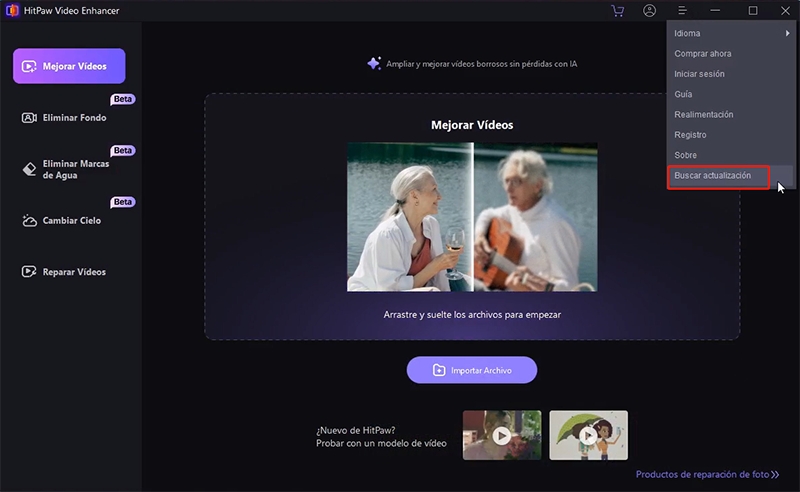Screen dimensions: 800x492
Task: Click the folder icon inside Importar Archivo
Action: [439, 370]
